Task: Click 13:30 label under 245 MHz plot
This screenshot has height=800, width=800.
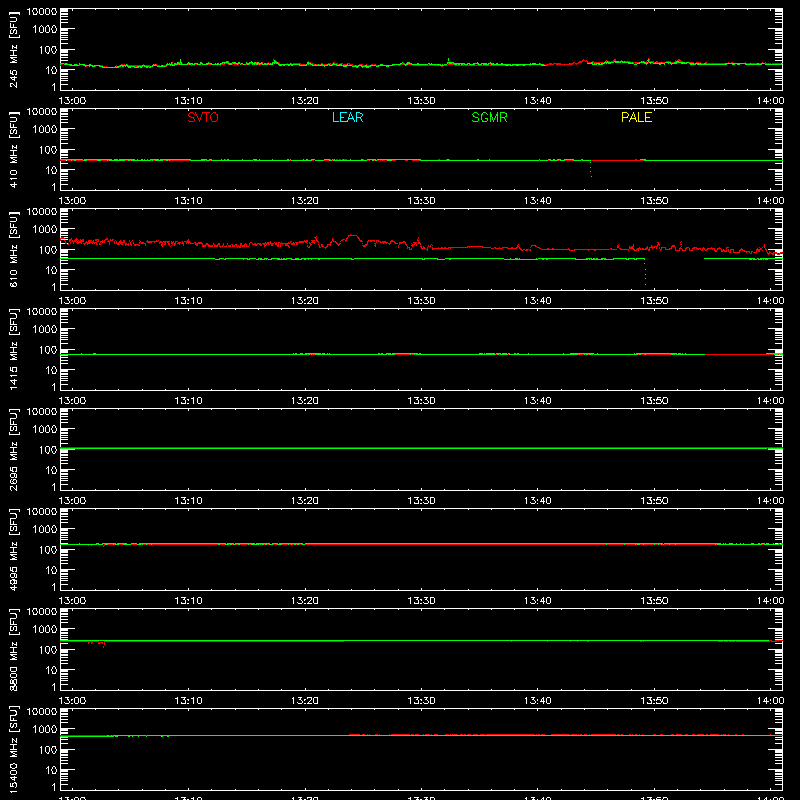Action: [x=421, y=101]
